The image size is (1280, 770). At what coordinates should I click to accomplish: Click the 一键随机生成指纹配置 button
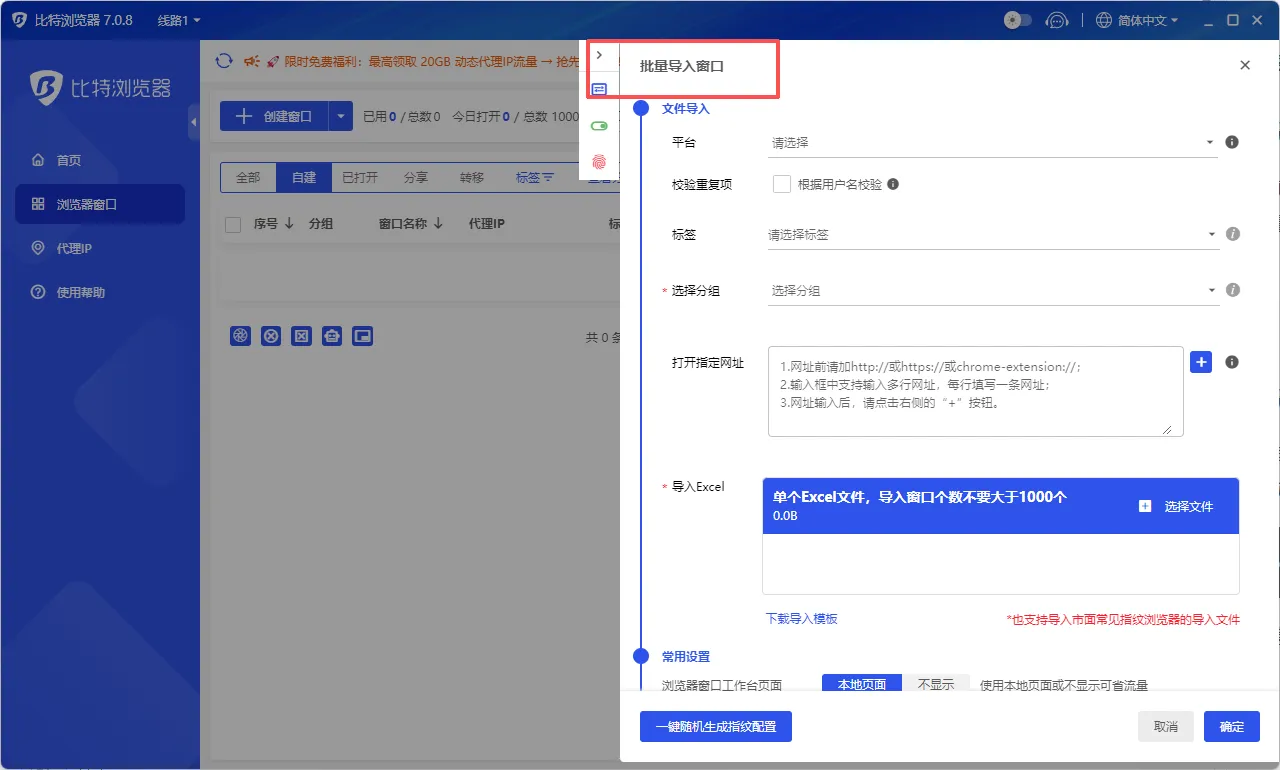715,727
